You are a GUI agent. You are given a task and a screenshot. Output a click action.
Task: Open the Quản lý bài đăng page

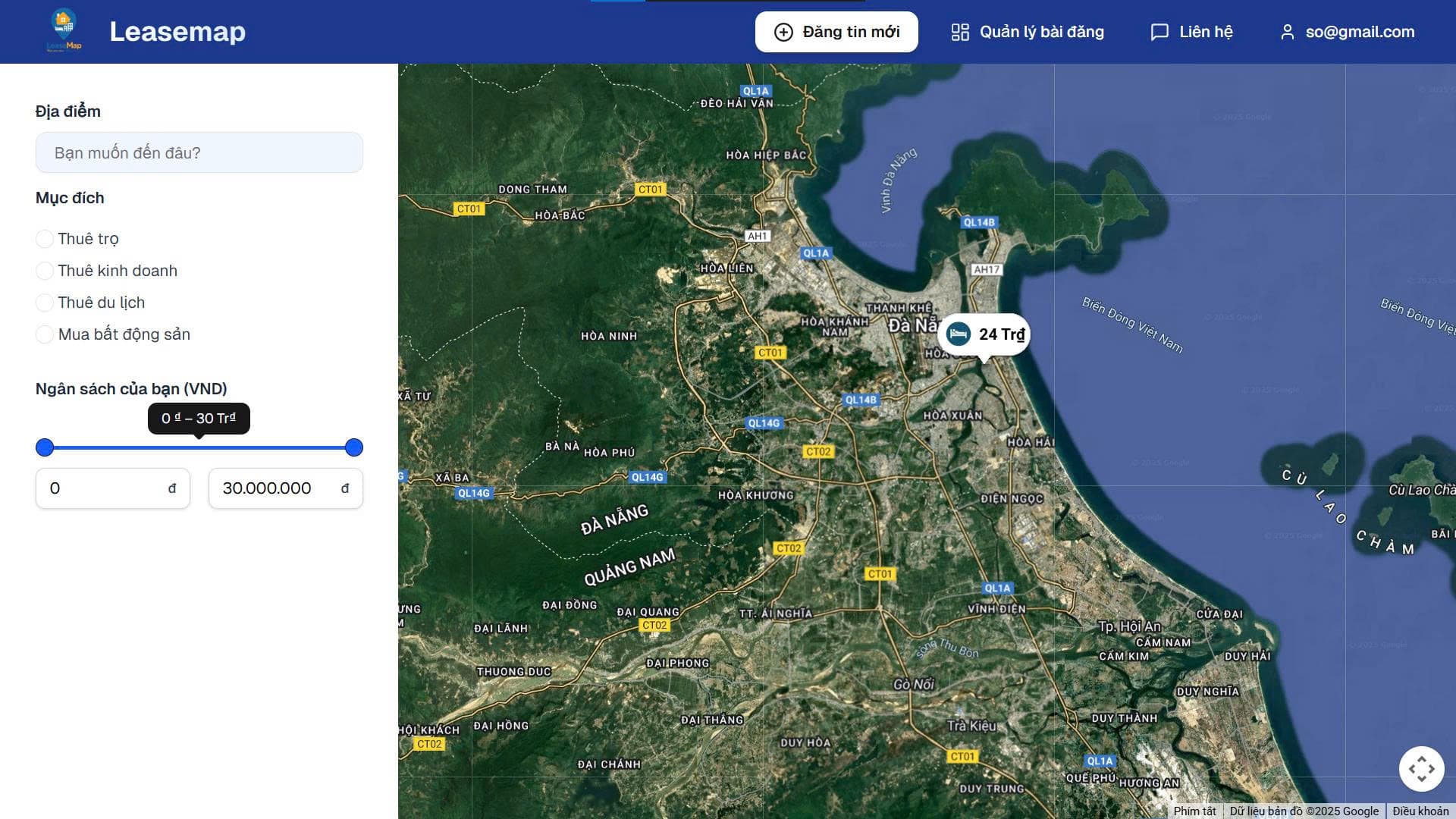click(1041, 32)
